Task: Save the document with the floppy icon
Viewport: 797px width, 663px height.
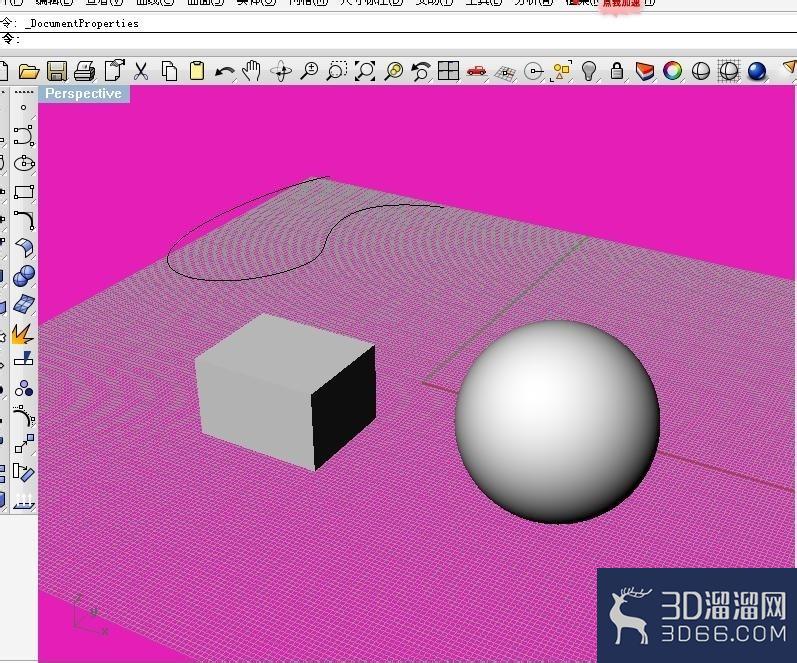Action: click(x=57, y=71)
